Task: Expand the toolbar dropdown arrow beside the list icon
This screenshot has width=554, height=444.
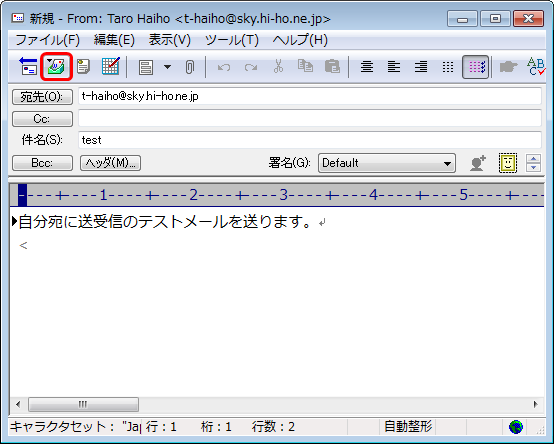Action: coord(167,66)
